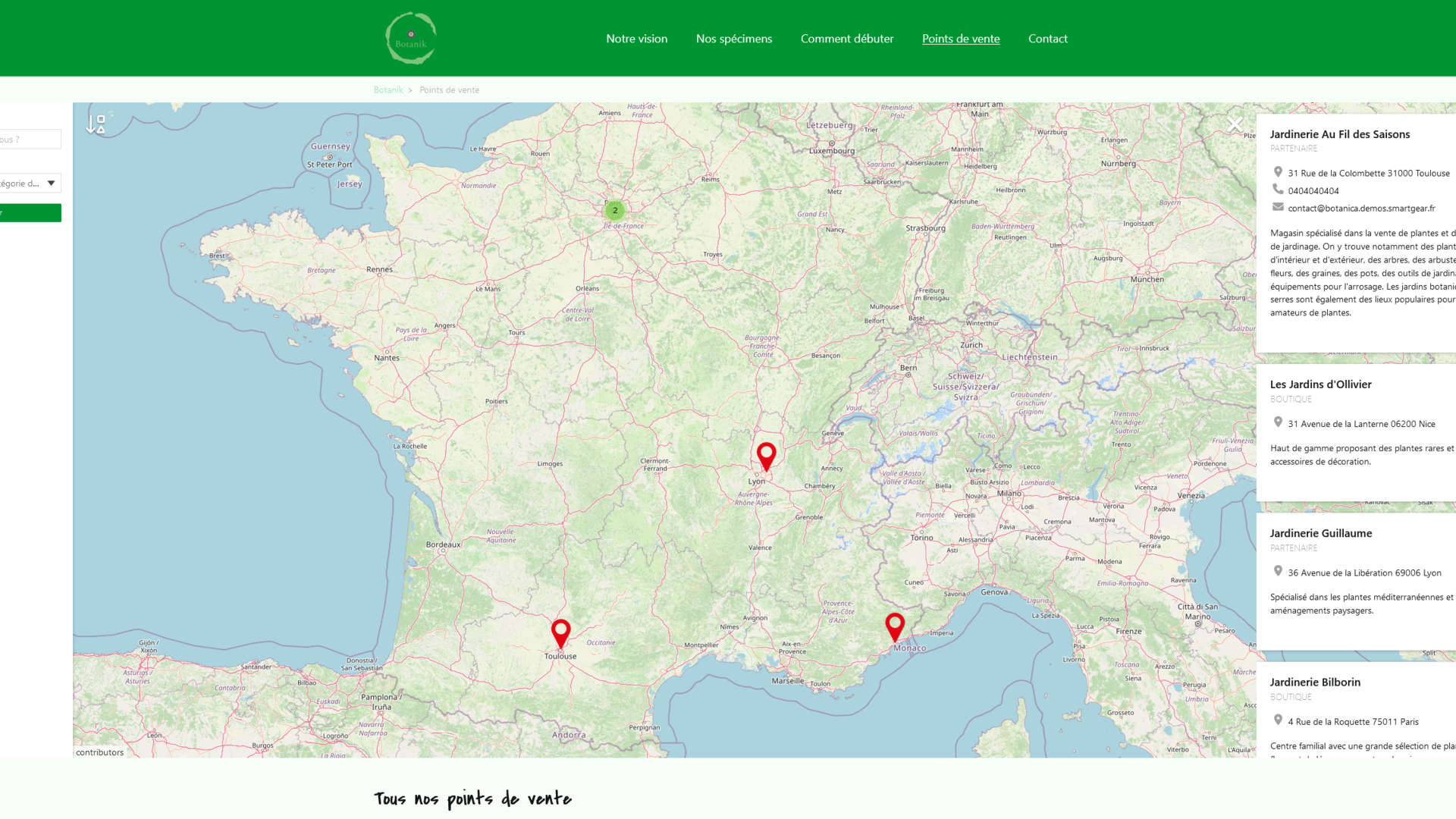Click the address 31 Rue de la Colombette
The image size is (1456, 819).
(x=1368, y=174)
